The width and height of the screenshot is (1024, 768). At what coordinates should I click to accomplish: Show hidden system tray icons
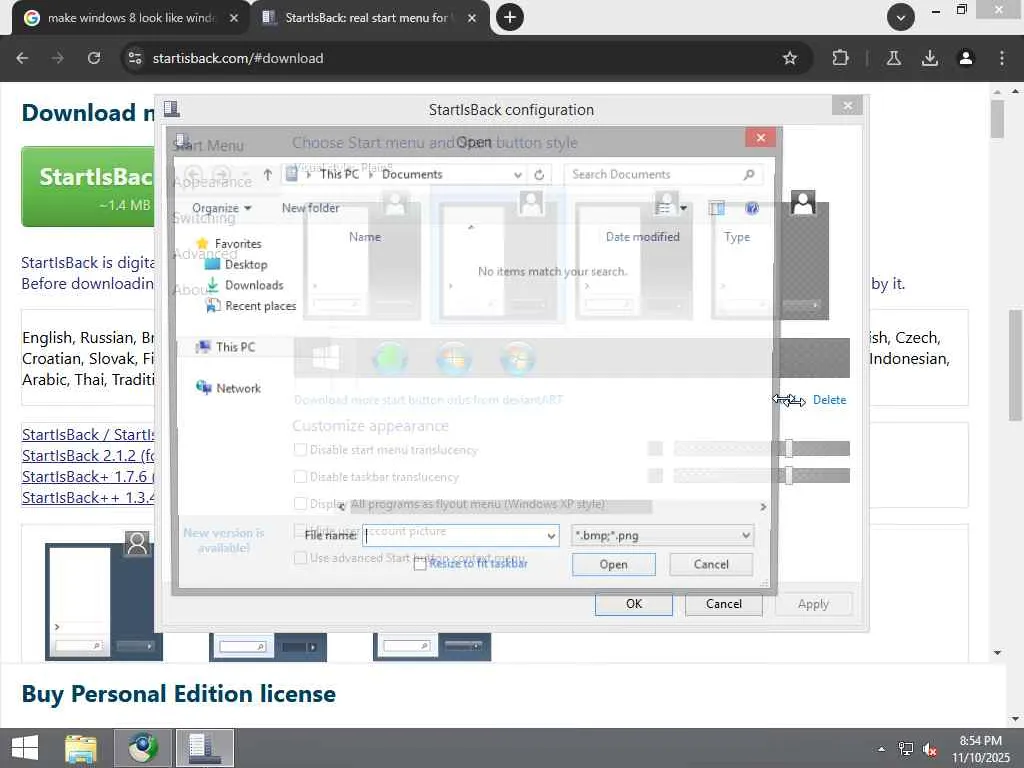882,749
